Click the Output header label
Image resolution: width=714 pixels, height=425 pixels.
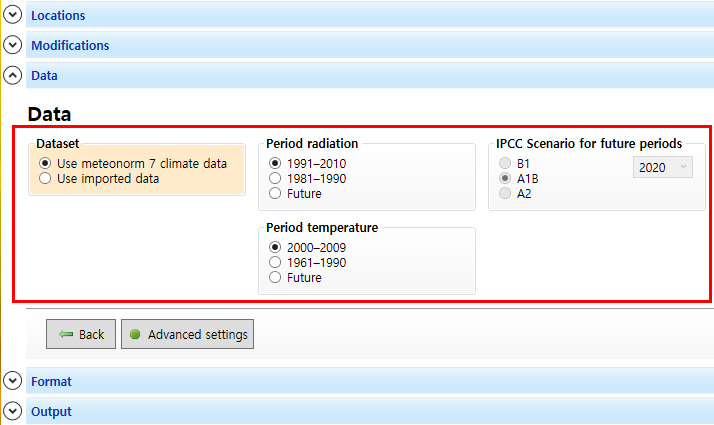click(x=51, y=411)
